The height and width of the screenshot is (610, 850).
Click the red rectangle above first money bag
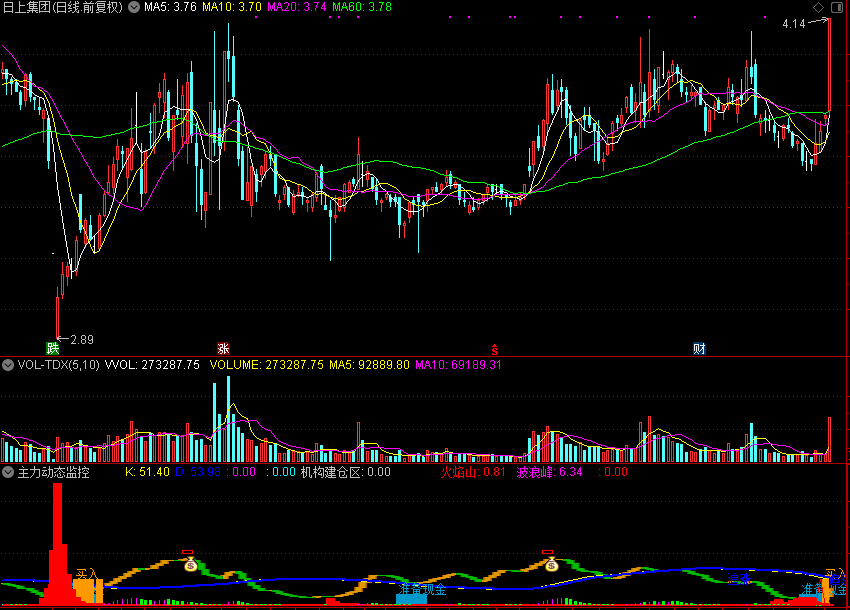pos(188,553)
